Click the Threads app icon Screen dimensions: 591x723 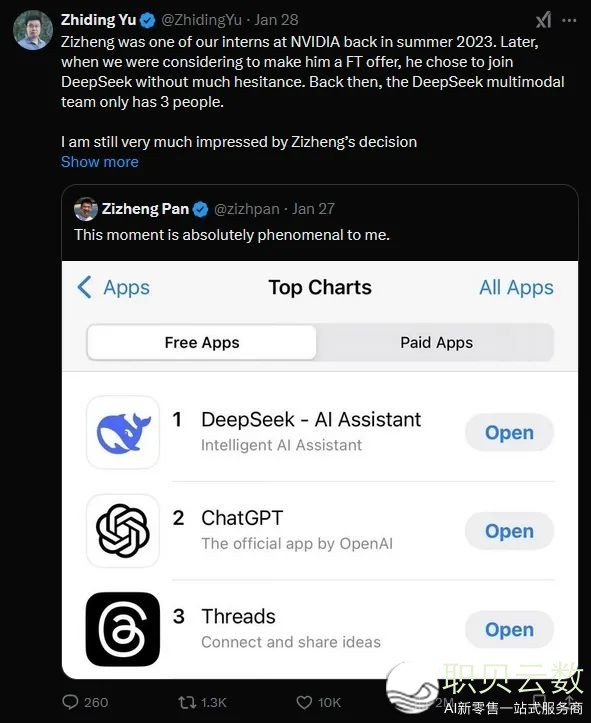[123, 629]
